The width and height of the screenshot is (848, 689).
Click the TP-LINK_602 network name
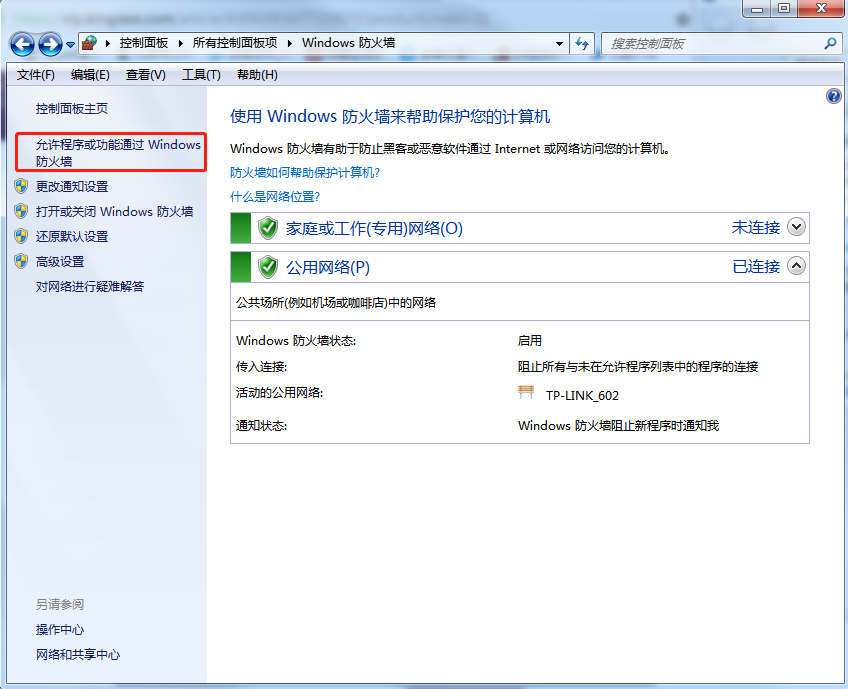click(582, 395)
